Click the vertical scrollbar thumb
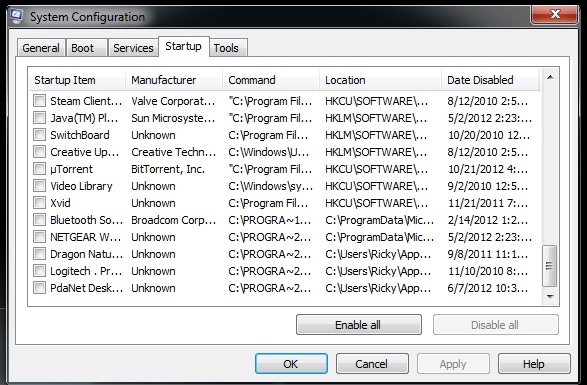 click(x=550, y=266)
